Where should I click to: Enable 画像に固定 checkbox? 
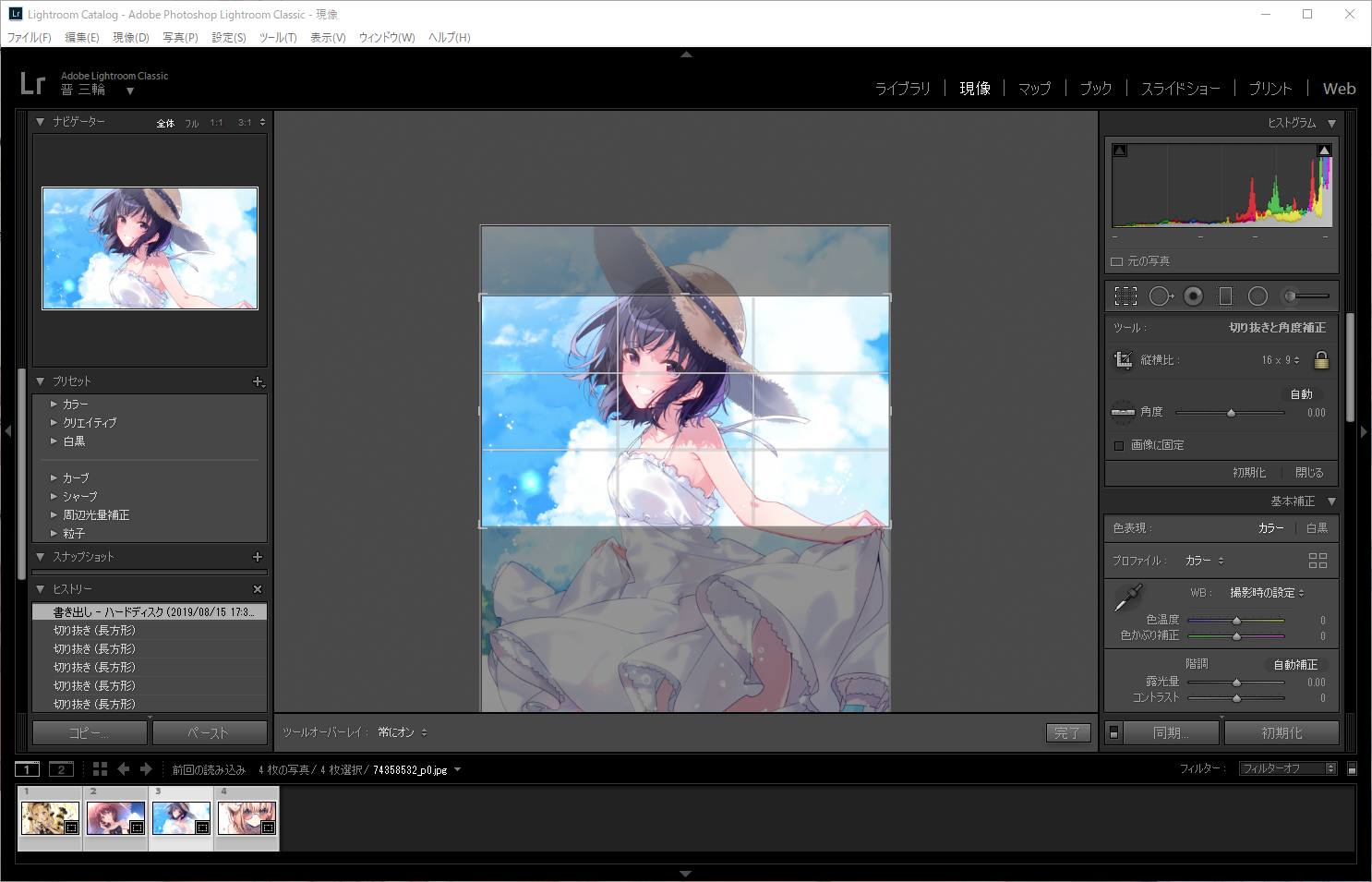[x=1119, y=445]
